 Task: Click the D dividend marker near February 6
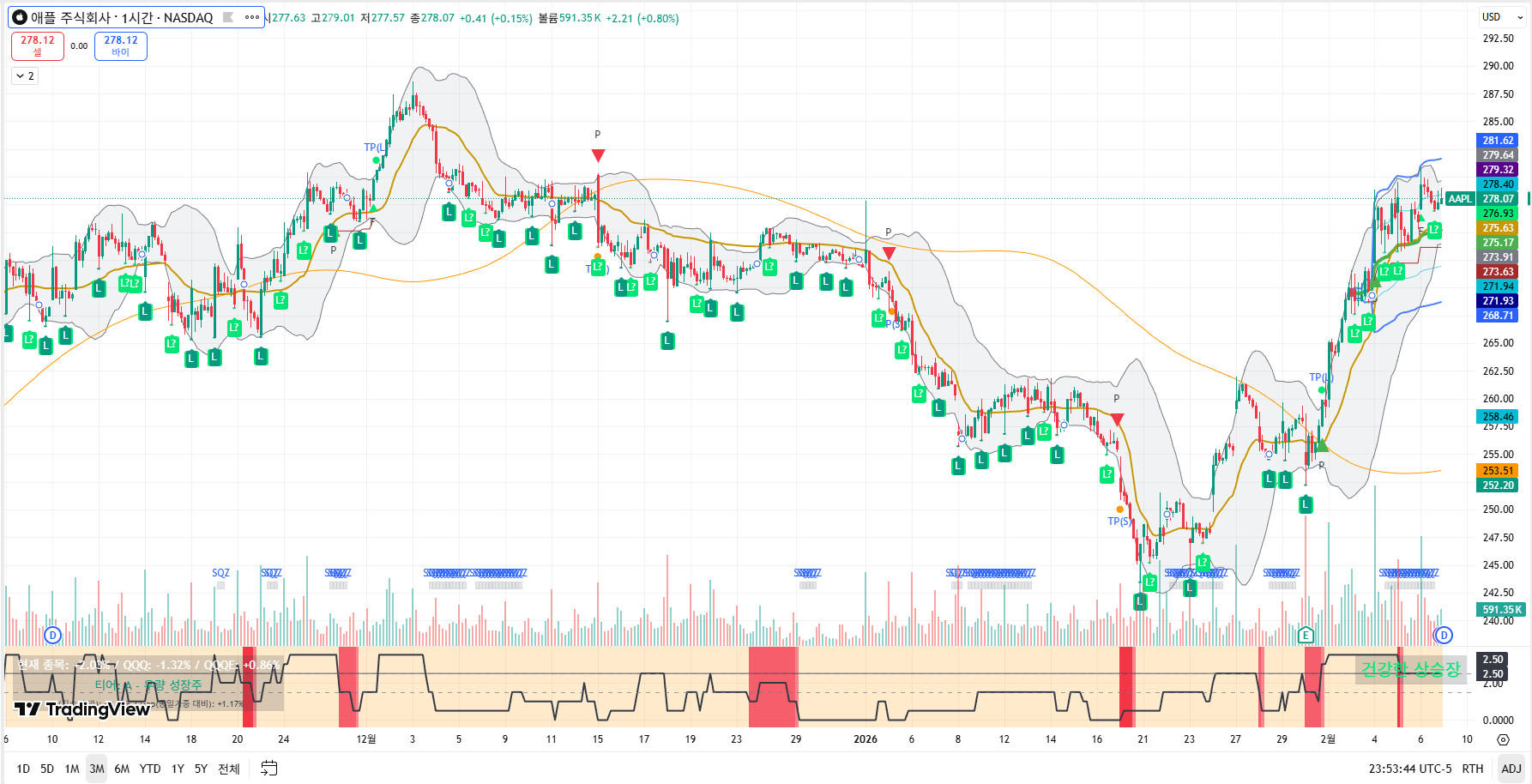point(1444,635)
